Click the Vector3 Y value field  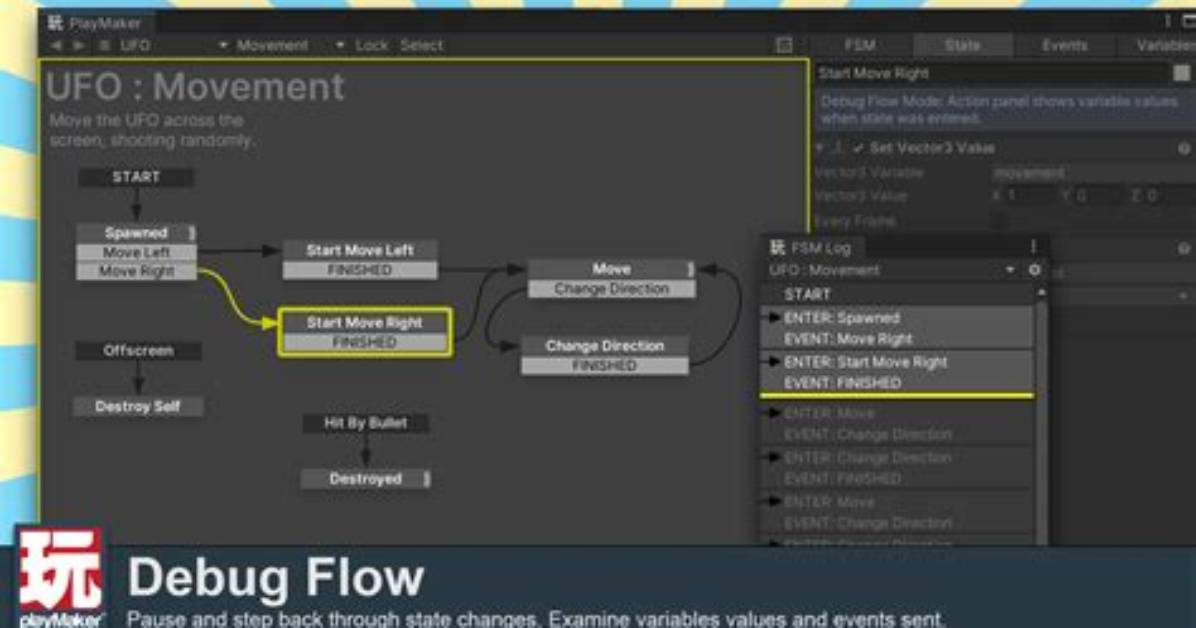click(1100, 196)
